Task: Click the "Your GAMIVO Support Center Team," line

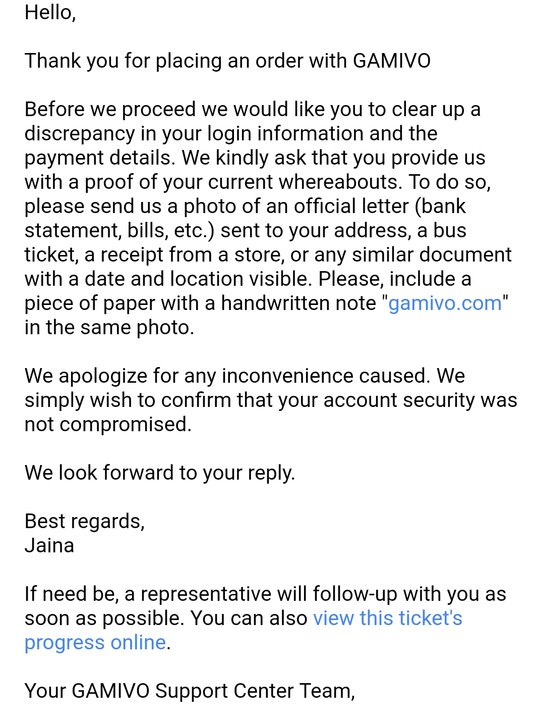Action: [190, 691]
